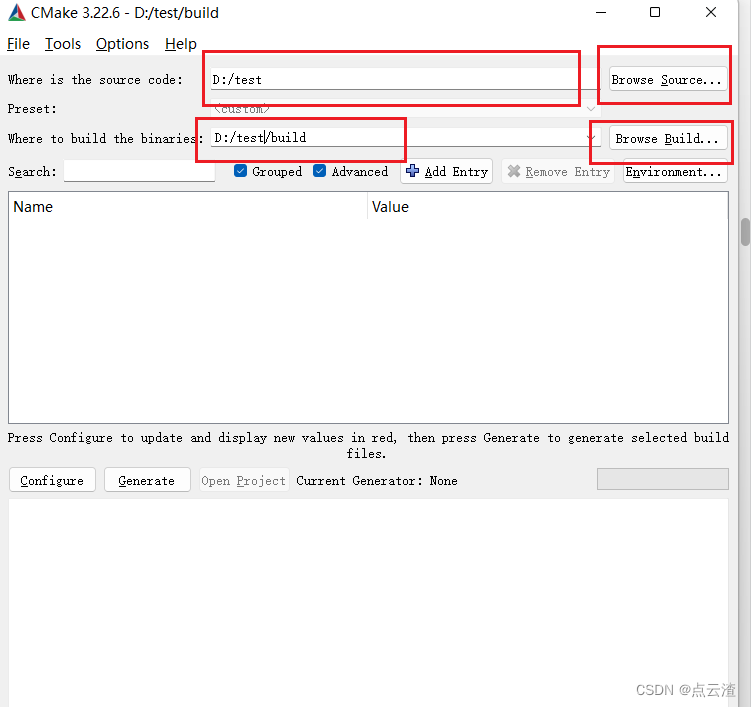Expand the build binaries path dropdown arrow

pyautogui.click(x=591, y=138)
